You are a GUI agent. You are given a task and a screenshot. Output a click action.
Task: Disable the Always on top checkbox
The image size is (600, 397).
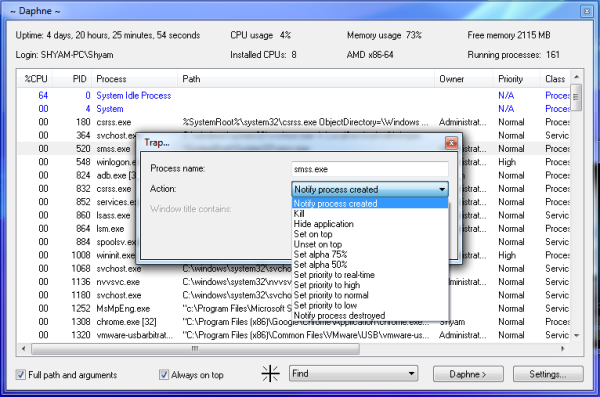point(164,374)
